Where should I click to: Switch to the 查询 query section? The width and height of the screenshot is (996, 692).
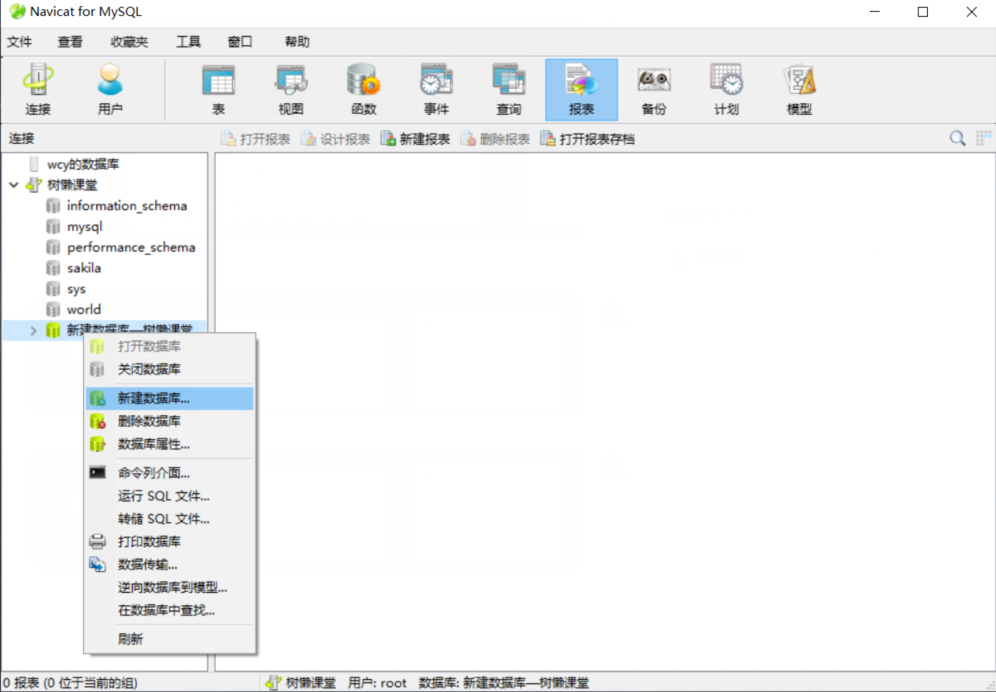click(509, 90)
